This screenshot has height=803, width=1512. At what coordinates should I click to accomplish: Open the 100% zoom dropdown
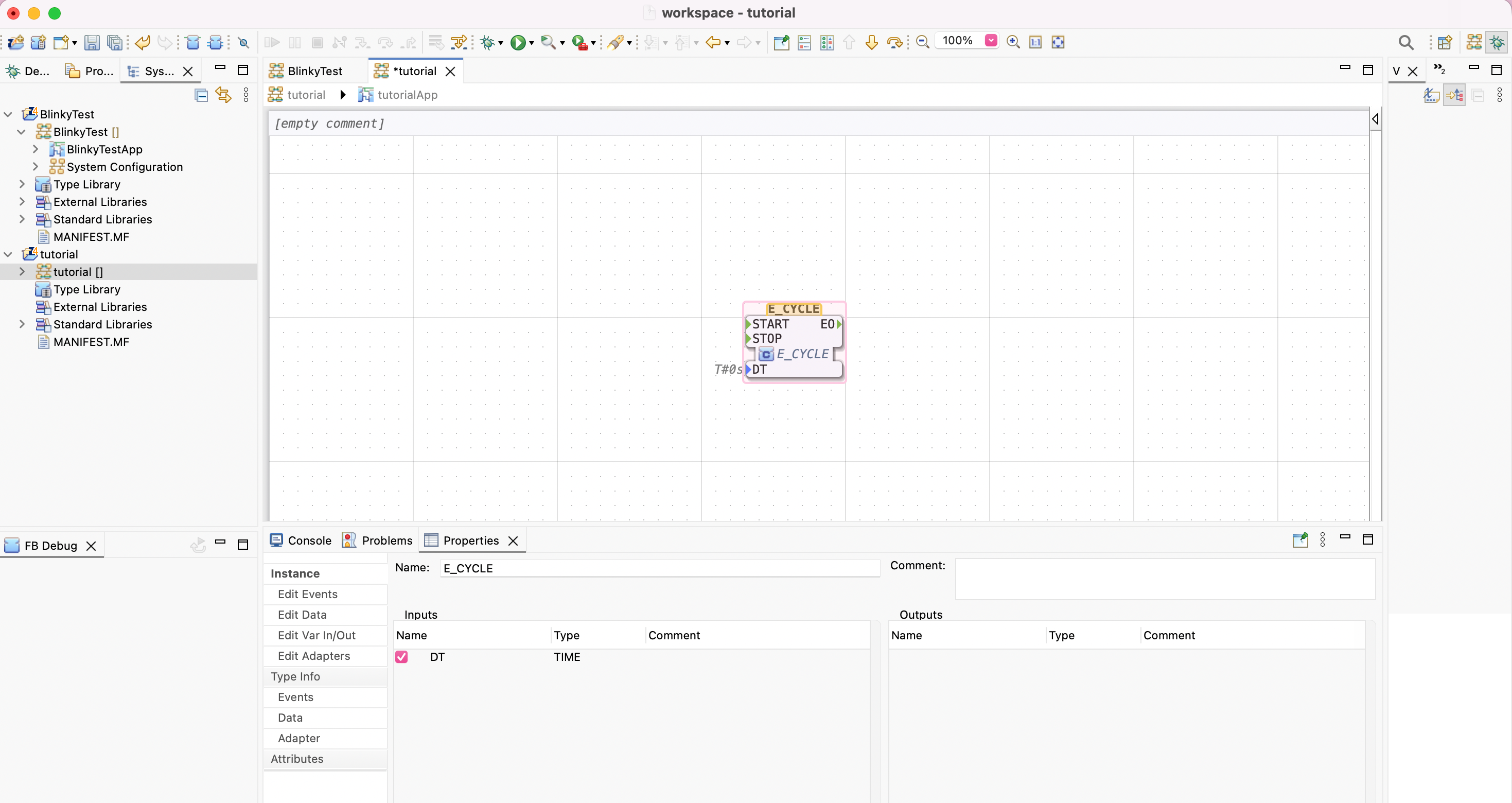tap(991, 41)
